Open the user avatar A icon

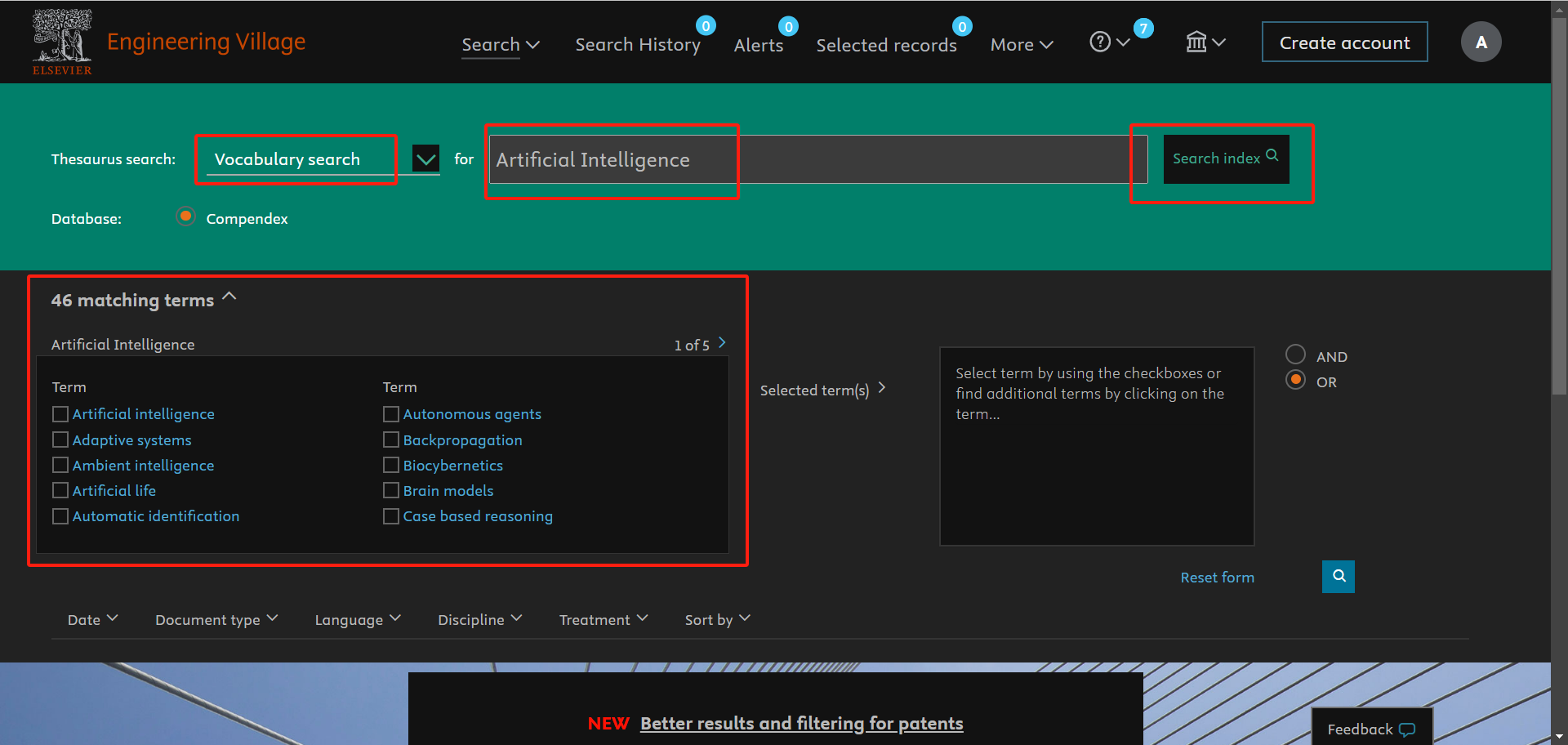pos(1481,42)
